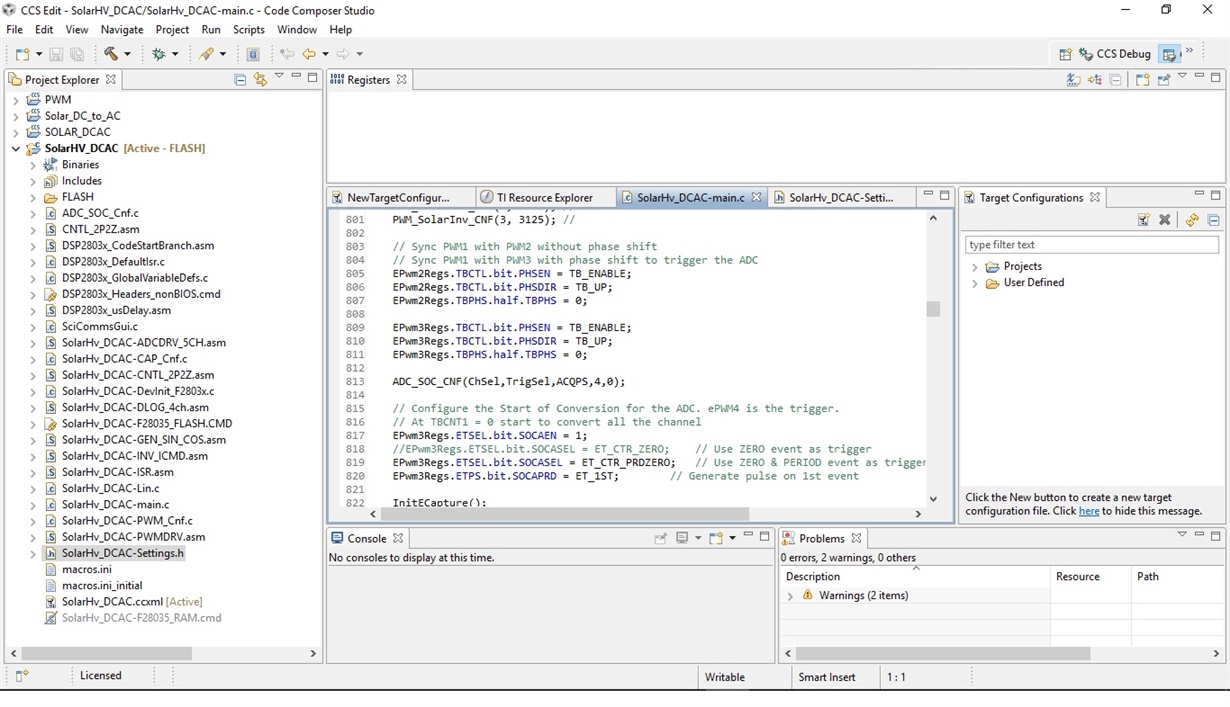Open the Navigate menu

pyautogui.click(x=122, y=30)
